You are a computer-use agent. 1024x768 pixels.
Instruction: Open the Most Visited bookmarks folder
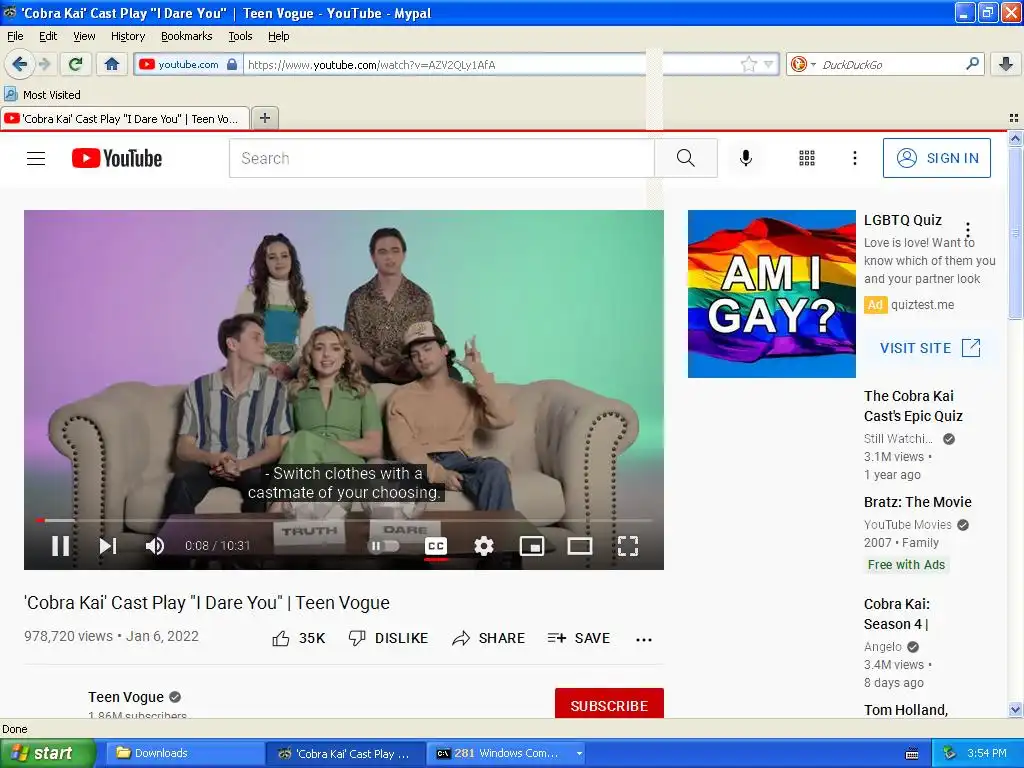[x=42, y=95]
